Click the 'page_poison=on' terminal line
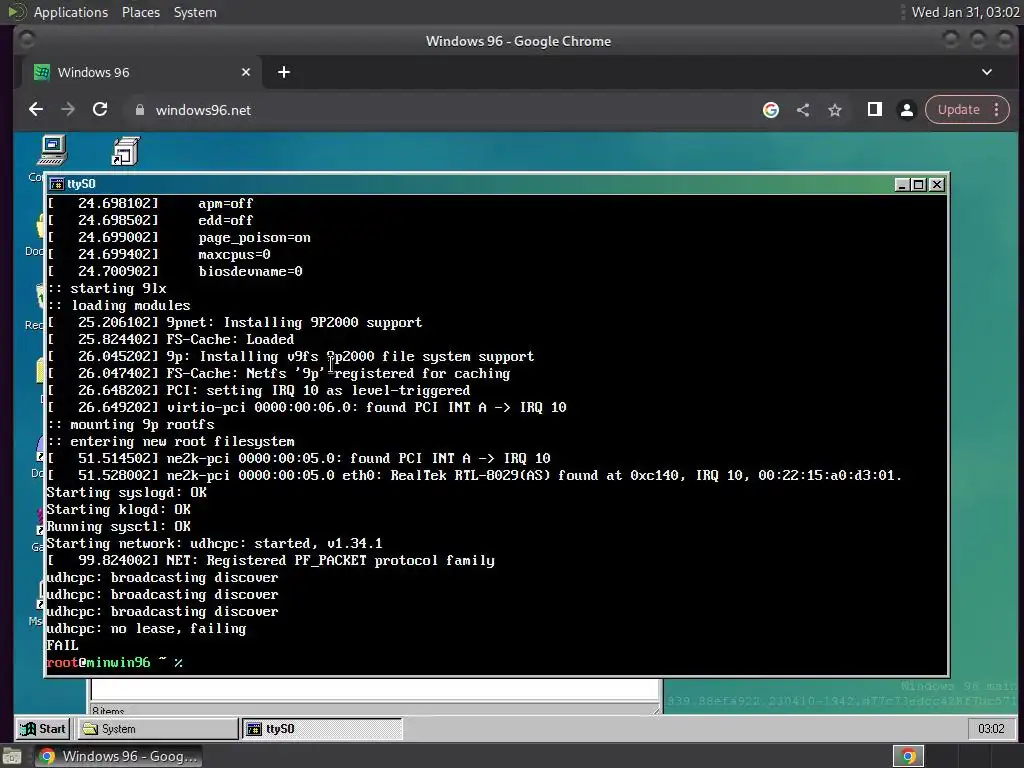1024x768 pixels. pos(254,238)
